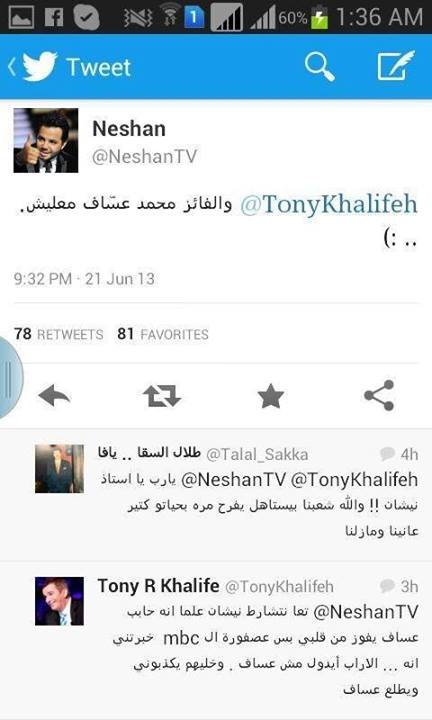Share the tweet via share icon
432x720 pixels.
click(x=379, y=395)
